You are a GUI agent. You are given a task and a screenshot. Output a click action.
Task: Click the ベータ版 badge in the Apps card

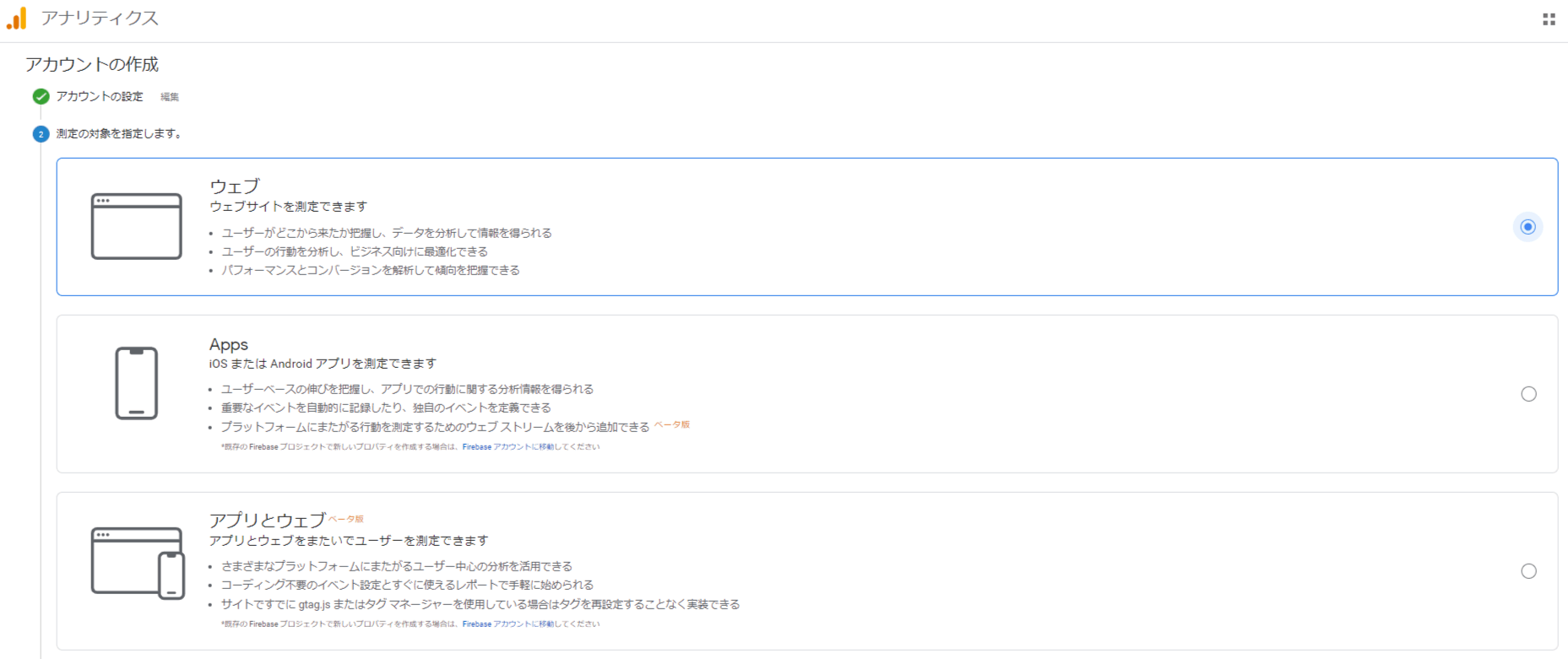click(x=672, y=424)
